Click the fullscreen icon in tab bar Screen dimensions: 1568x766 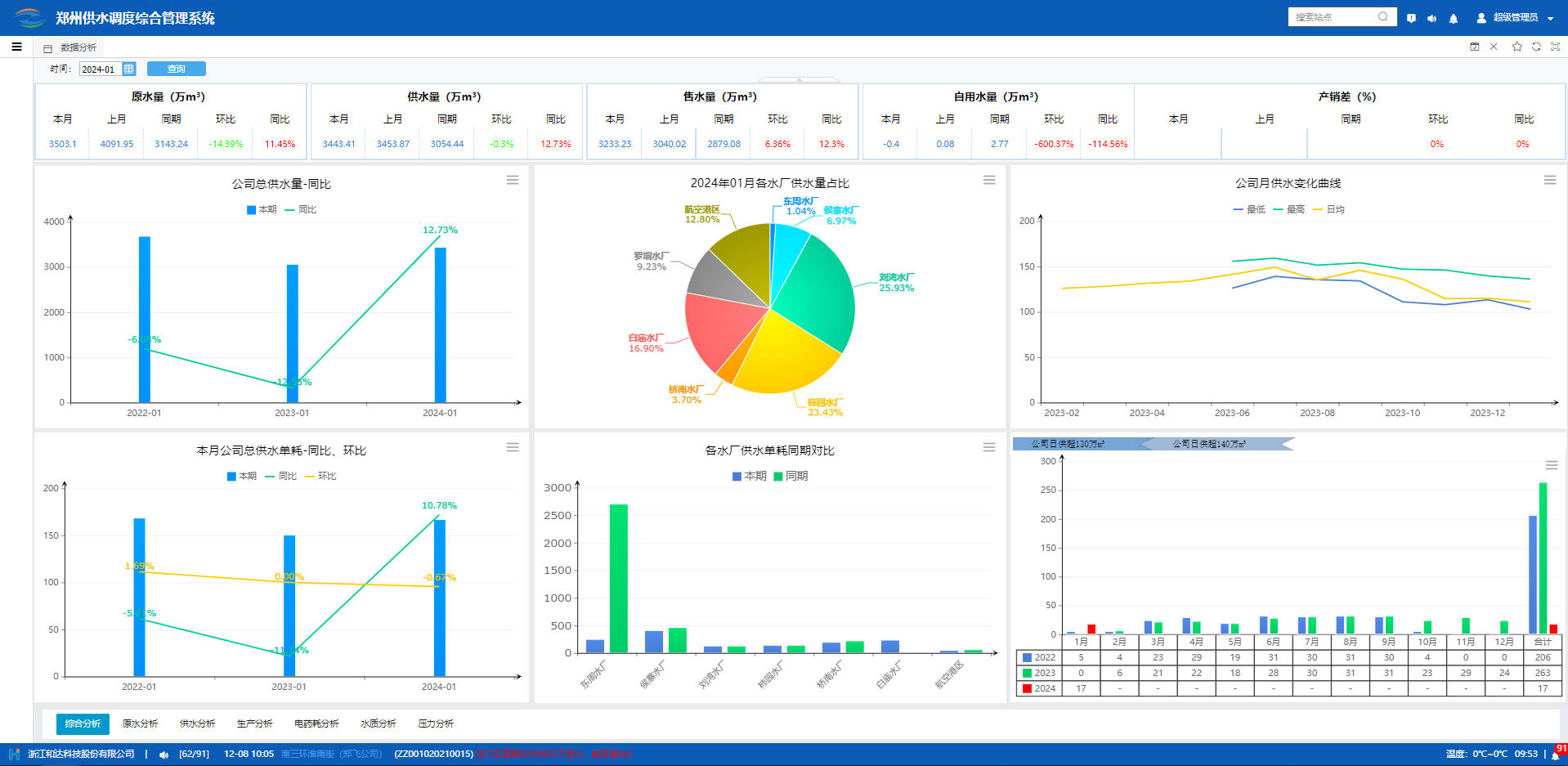(1555, 47)
